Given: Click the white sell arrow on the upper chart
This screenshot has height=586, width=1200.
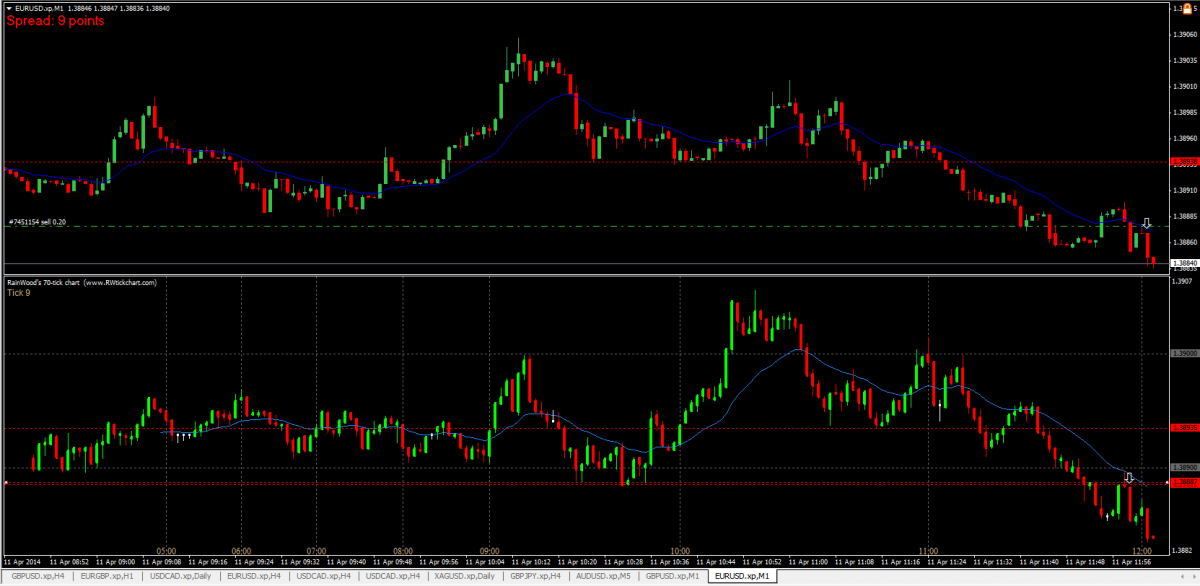Looking at the screenshot, I should [x=1147, y=223].
